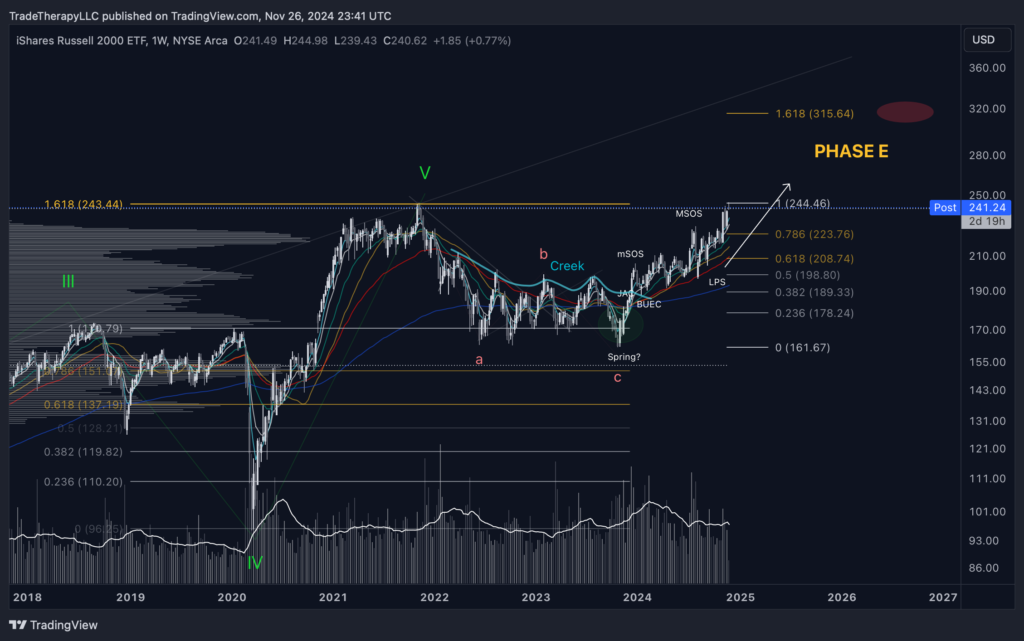
Task: Select the red wave 'a' marker
Action: [x=479, y=359]
